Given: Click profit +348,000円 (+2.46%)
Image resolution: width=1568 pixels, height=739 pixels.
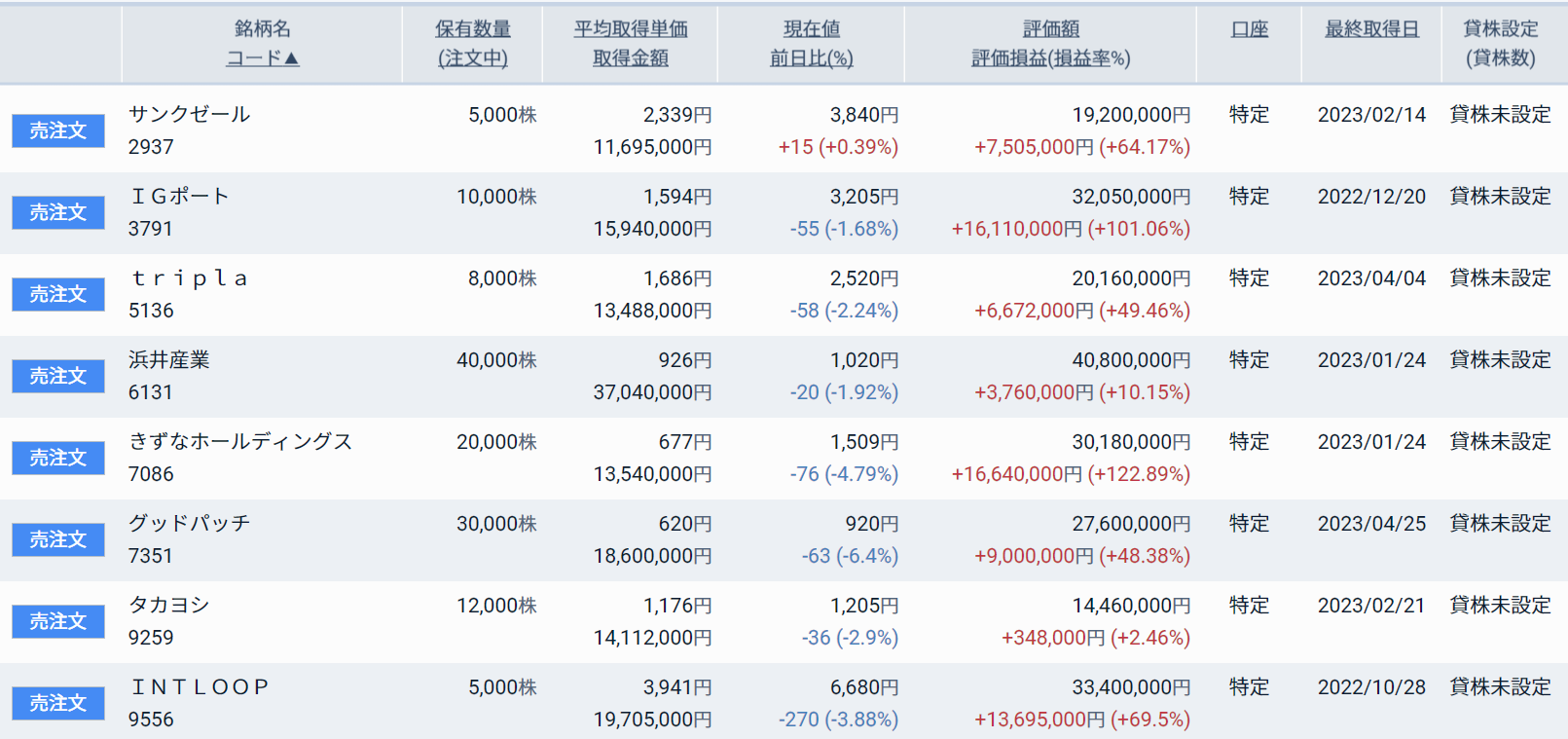Looking at the screenshot, I should click(1096, 638).
